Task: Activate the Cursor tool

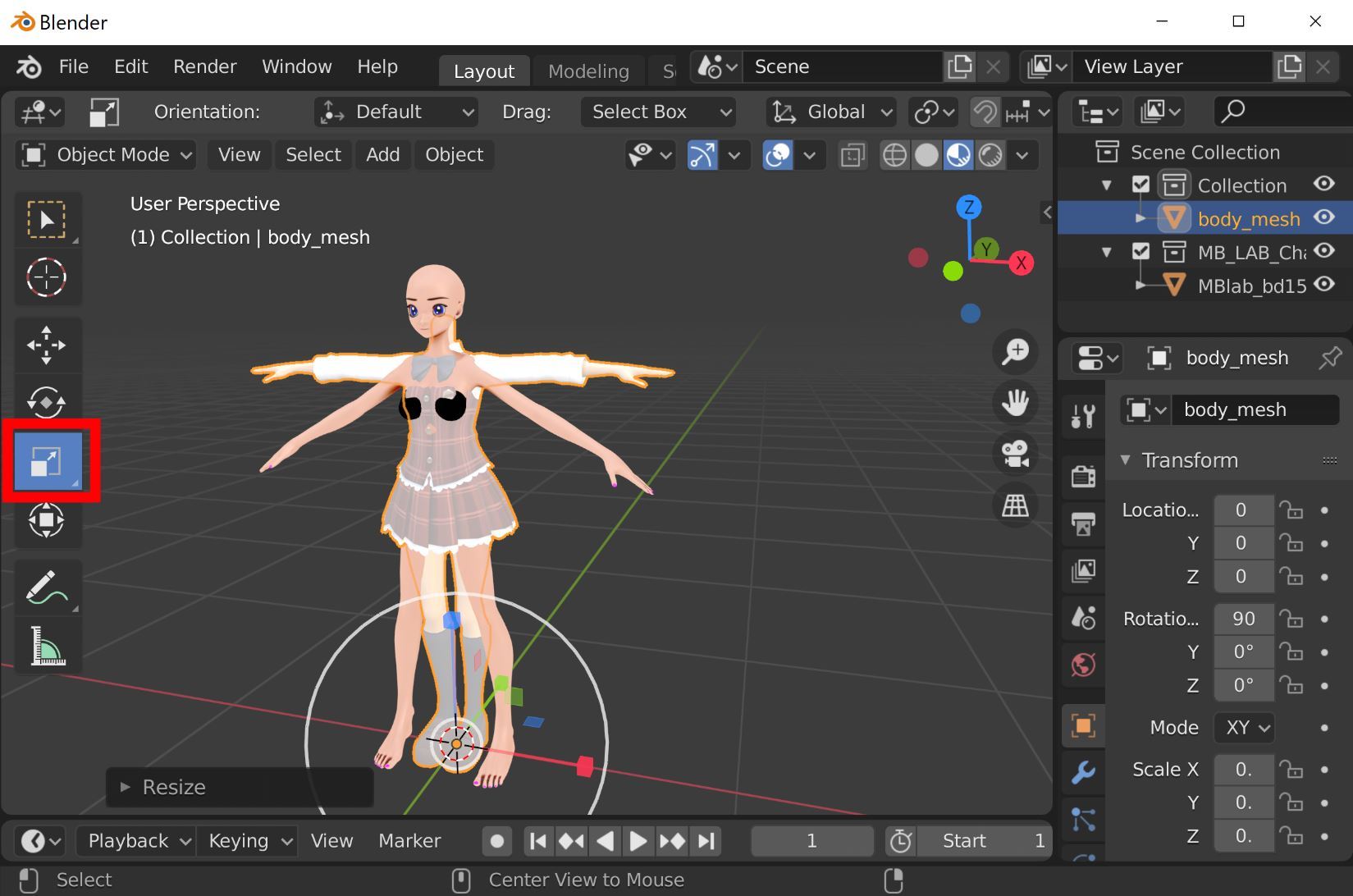Action: [47, 277]
